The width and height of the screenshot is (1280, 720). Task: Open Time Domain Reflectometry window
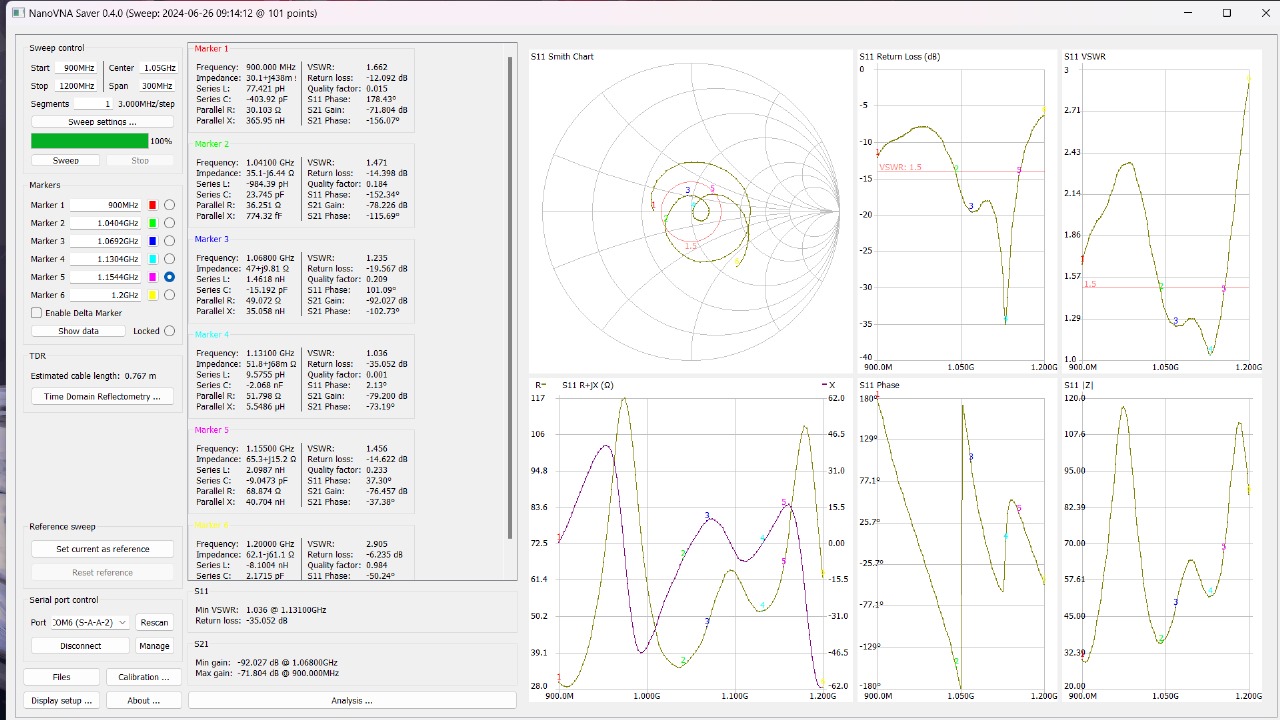(x=102, y=396)
